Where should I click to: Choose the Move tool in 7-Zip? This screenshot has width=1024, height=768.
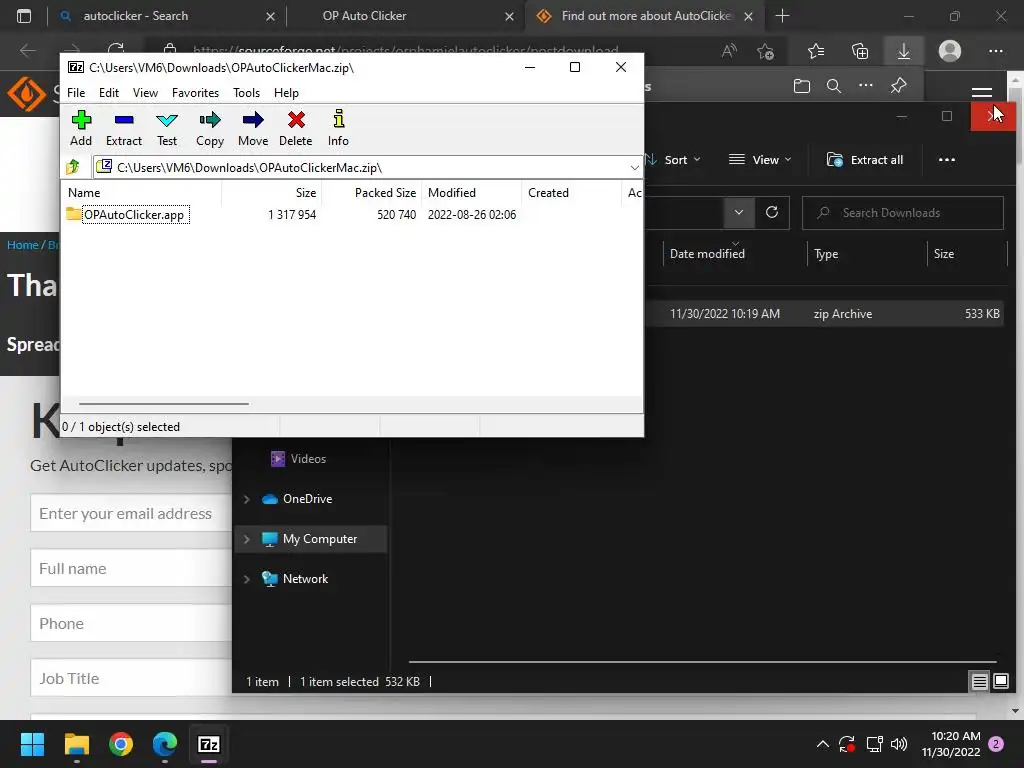253,128
